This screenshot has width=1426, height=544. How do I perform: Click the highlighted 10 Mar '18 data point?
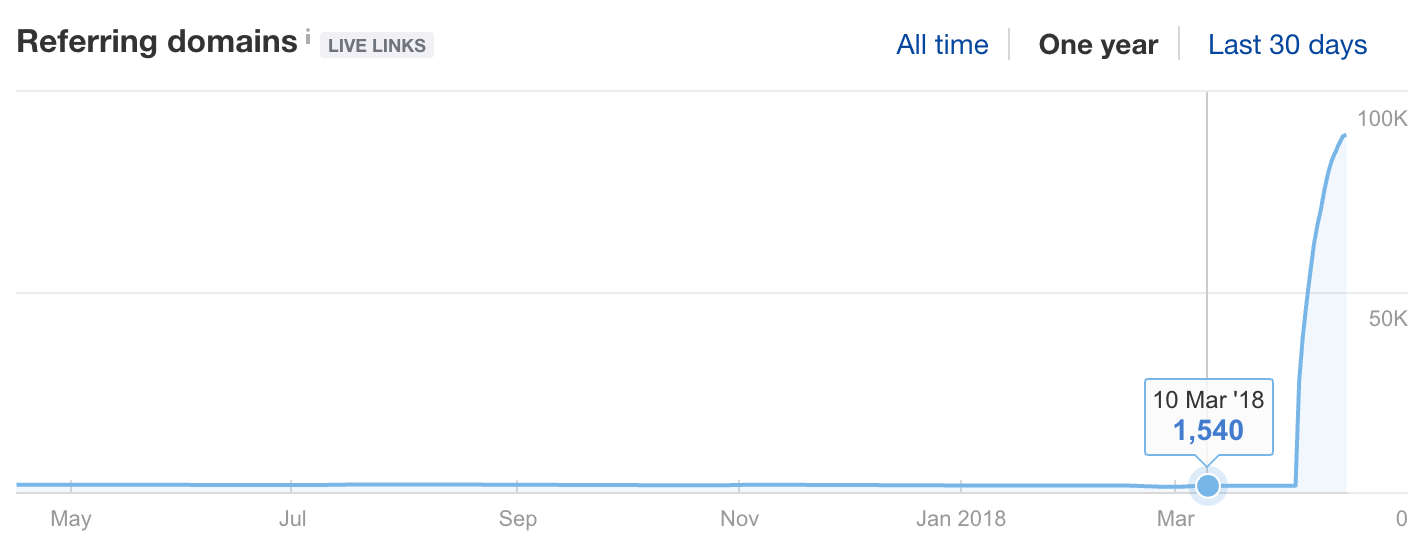click(x=1208, y=486)
